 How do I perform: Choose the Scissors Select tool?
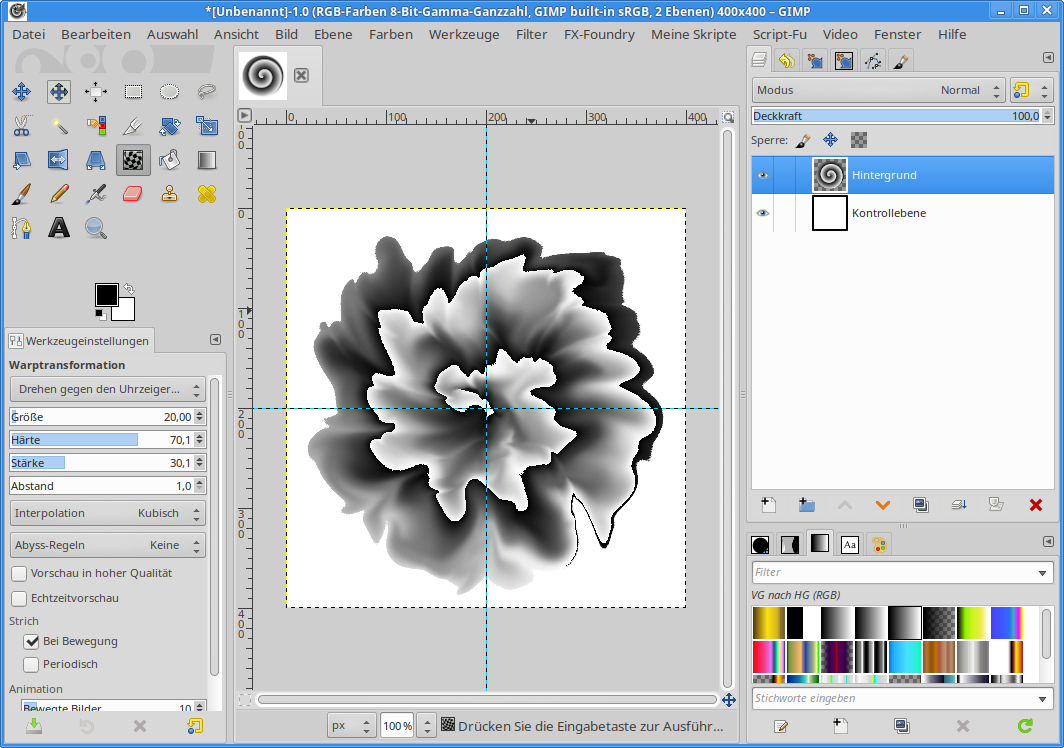coord(21,125)
